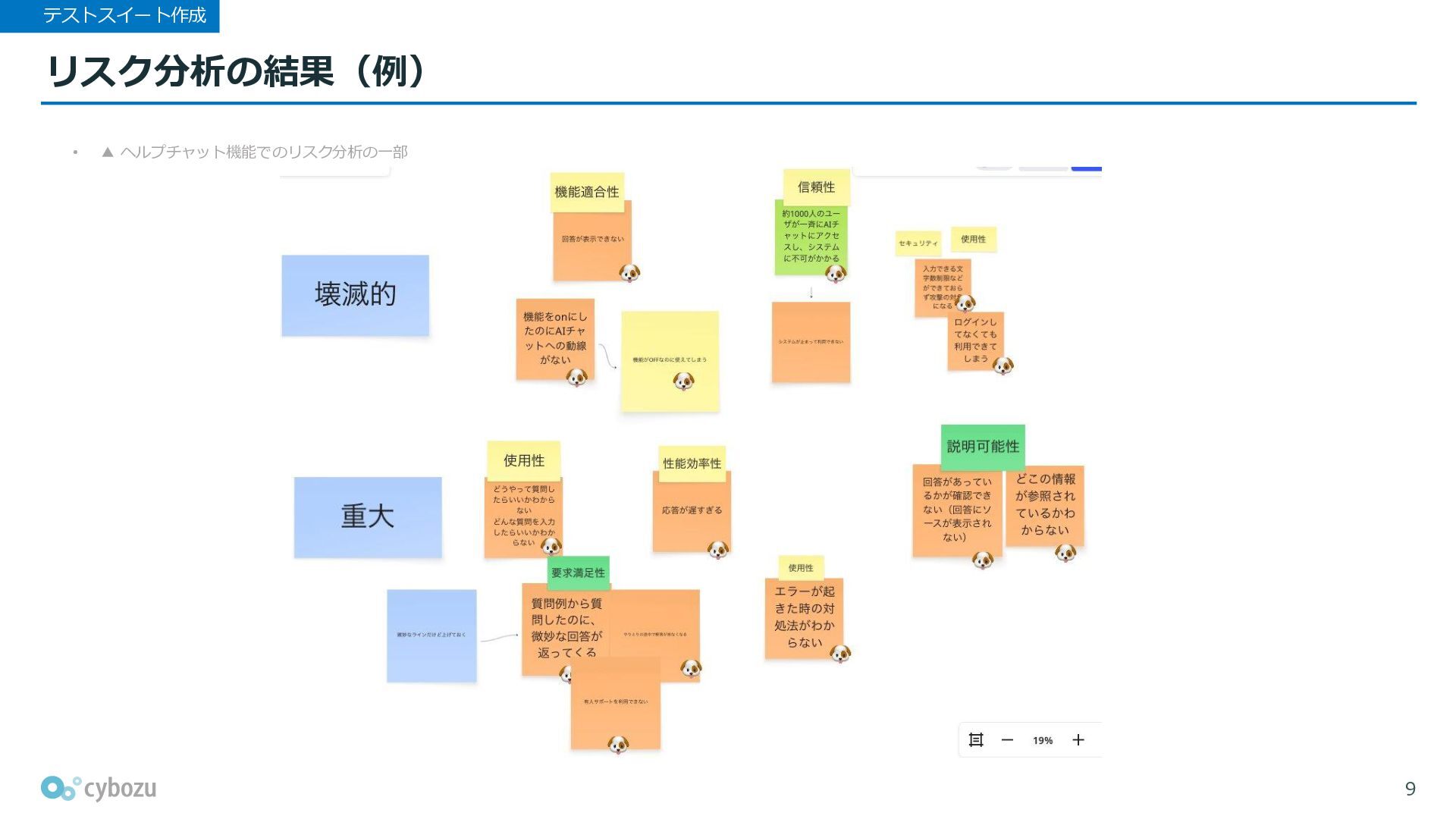The width and height of the screenshot is (1456, 819).
Task: Select the 性能効率性 yellow category tag
Action: [692, 463]
